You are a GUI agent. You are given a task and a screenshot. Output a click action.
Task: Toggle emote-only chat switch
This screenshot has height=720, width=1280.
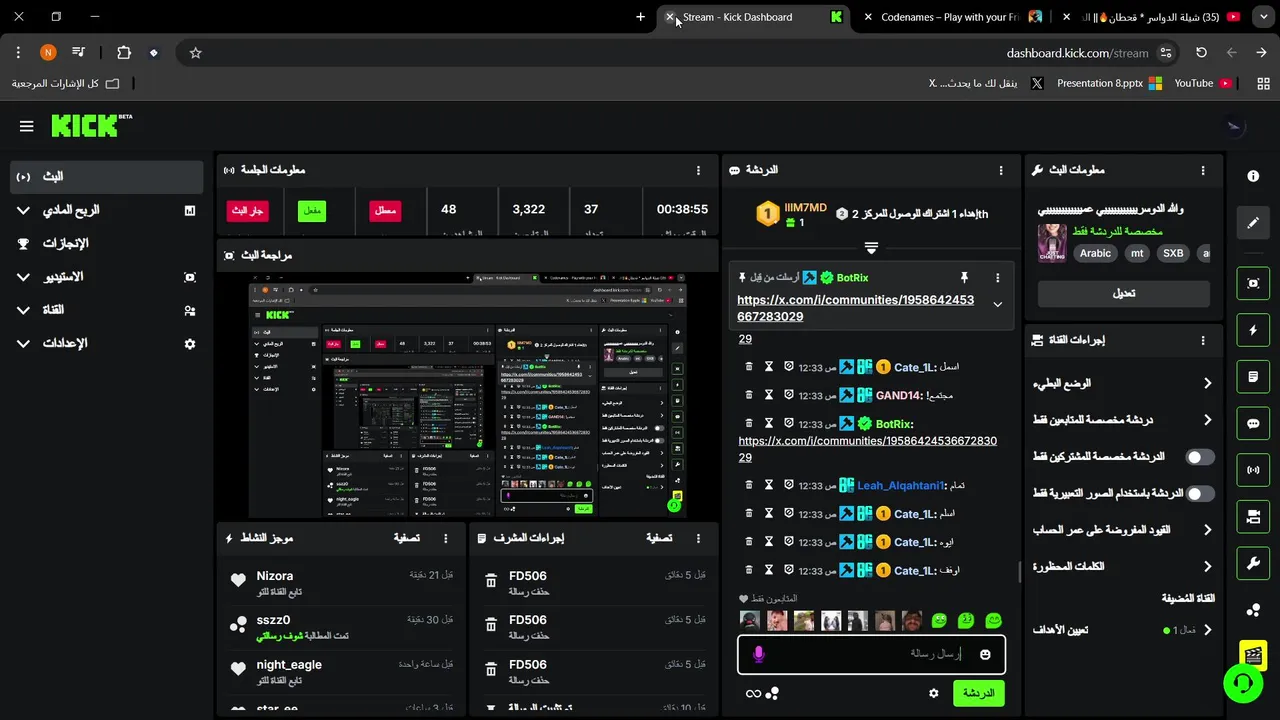pyautogui.click(x=1199, y=493)
